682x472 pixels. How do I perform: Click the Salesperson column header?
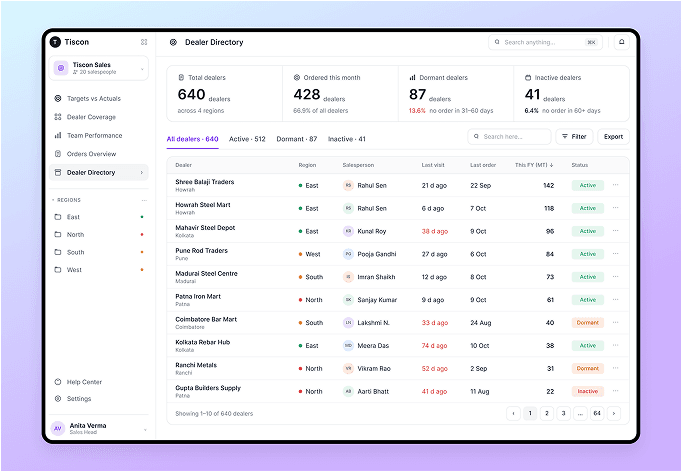[x=358, y=165]
